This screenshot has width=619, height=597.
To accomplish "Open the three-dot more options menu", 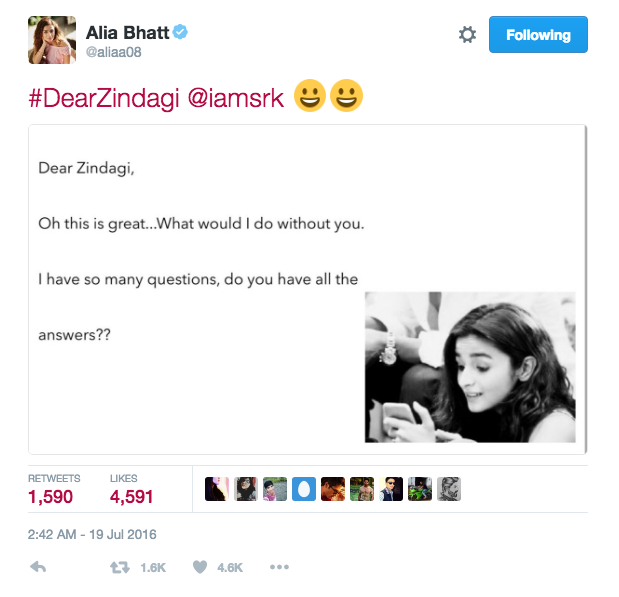I will coord(279,567).
